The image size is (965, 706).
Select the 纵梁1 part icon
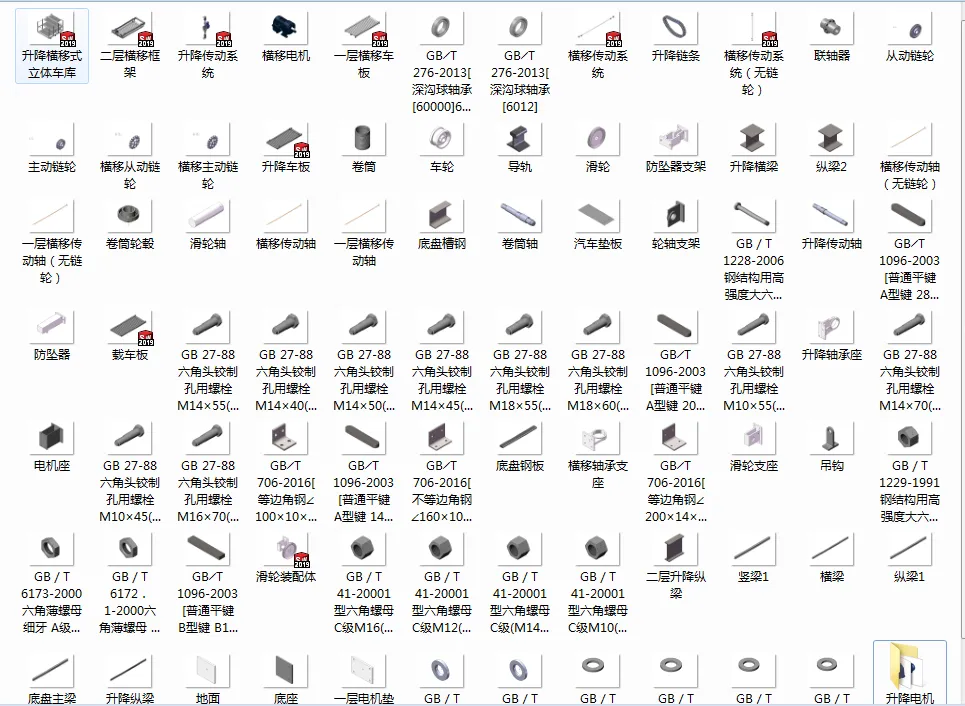click(x=910, y=550)
